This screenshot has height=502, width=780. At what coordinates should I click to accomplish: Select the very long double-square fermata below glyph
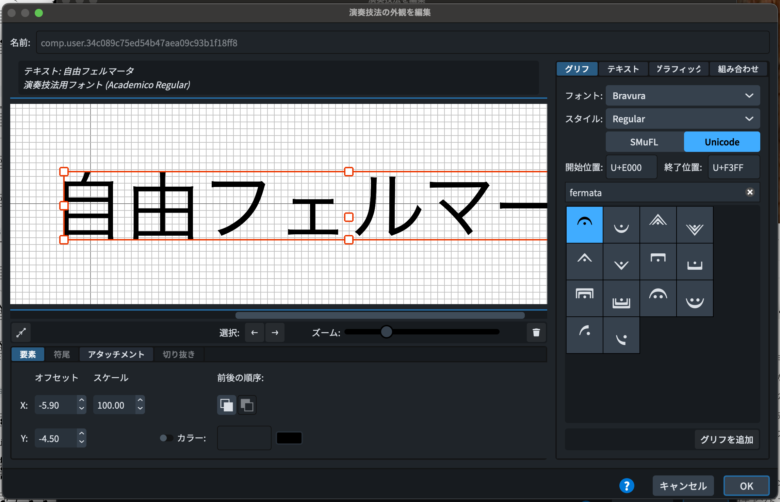click(x=621, y=299)
